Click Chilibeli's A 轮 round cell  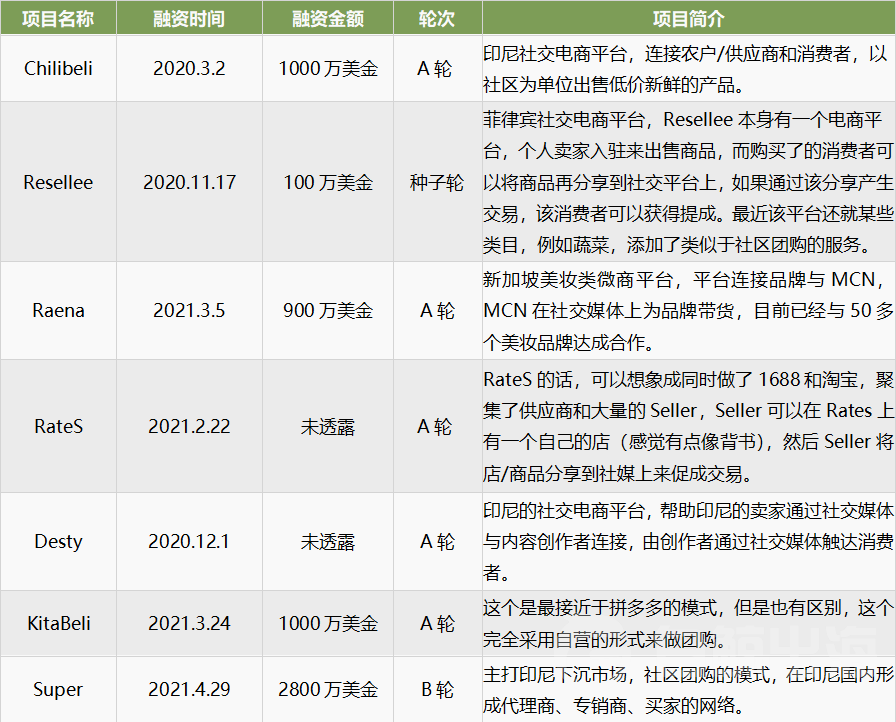click(438, 69)
